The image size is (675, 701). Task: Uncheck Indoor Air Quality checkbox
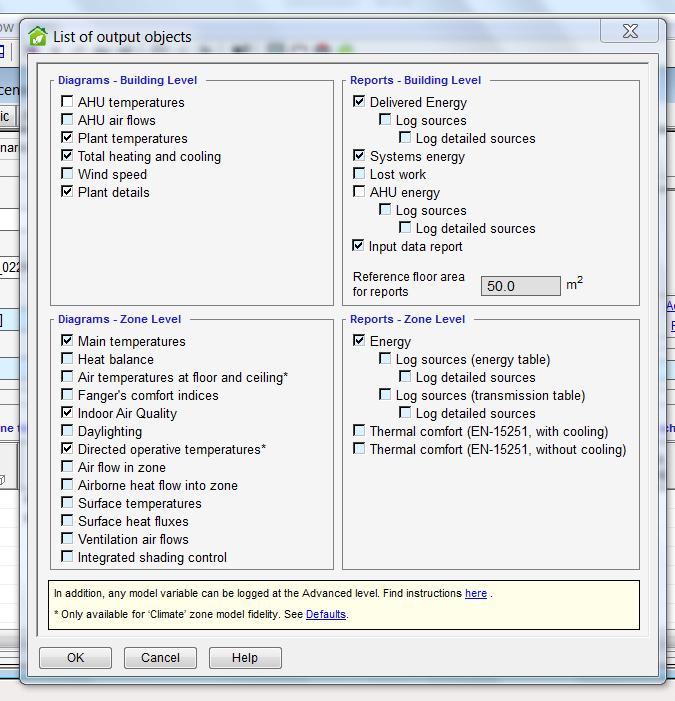coord(67,412)
